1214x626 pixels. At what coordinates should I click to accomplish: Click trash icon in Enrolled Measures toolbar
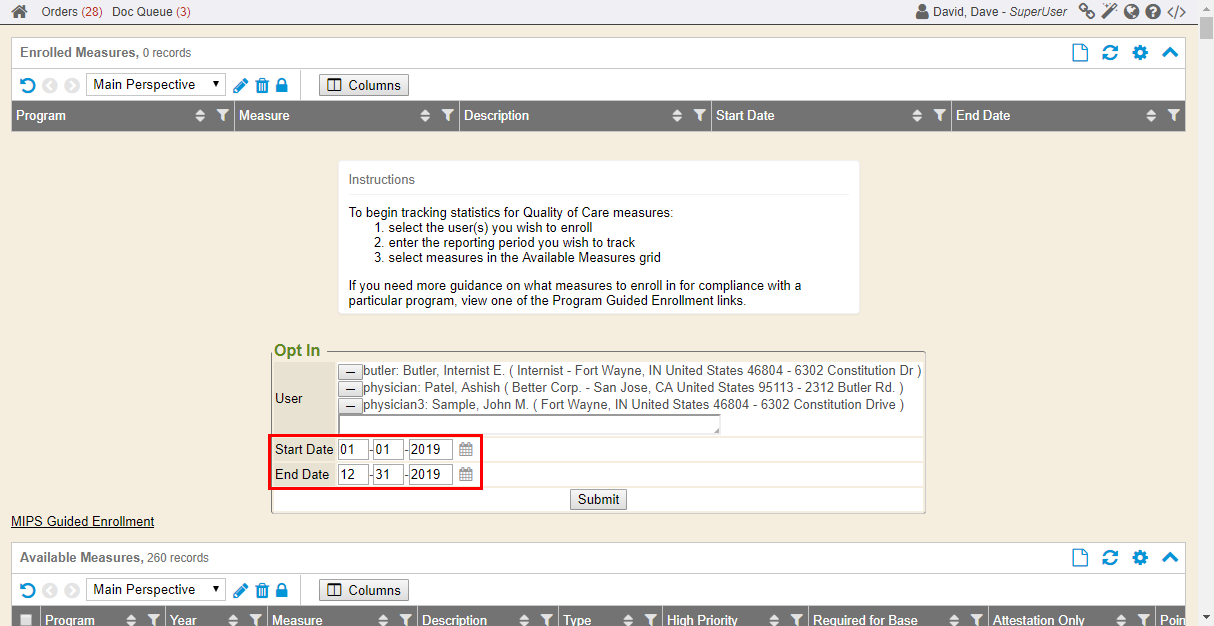click(x=262, y=85)
